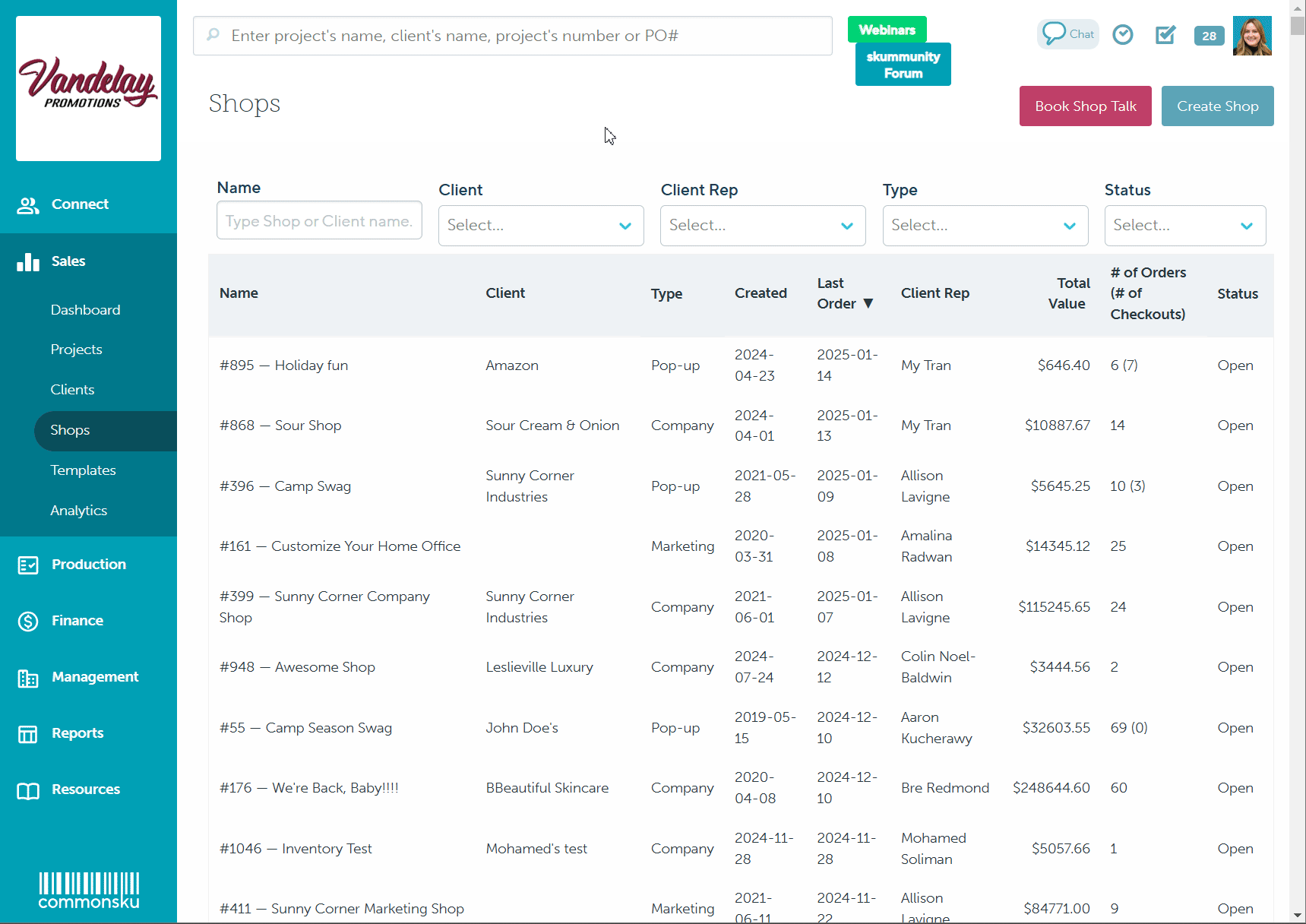Expand the Client Rep filter dropdown
The image size is (1306, 924).
[x=762, y=226]
